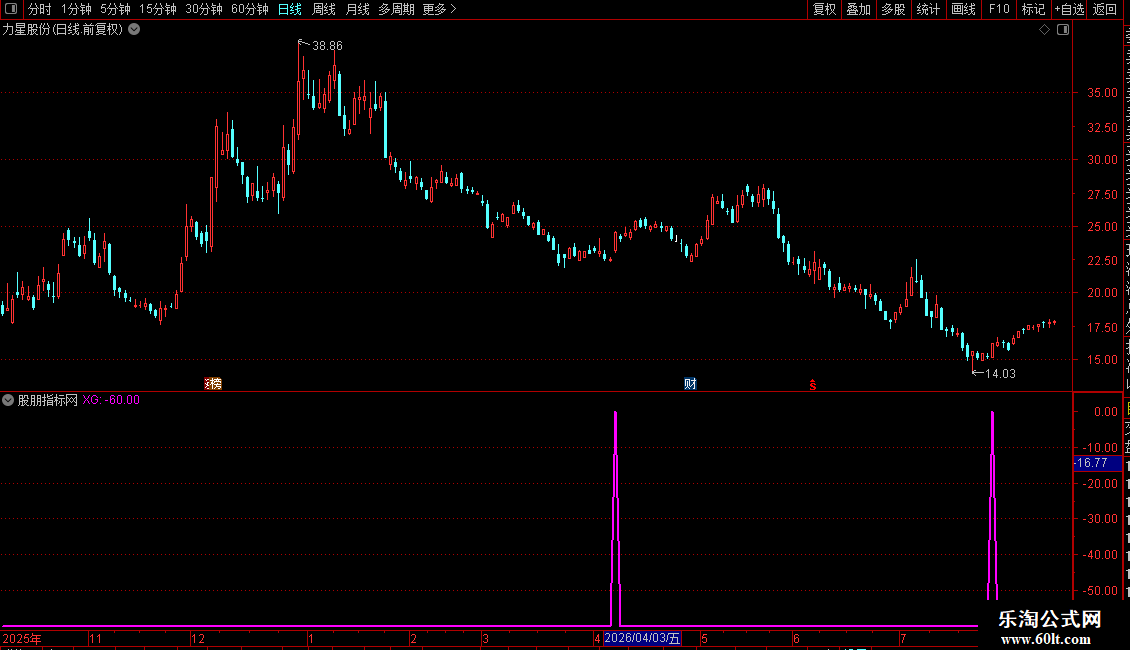The image size is (1130, 650).
Task: Switch to 分时 intraday view
Action: click(x=40, y=9)
